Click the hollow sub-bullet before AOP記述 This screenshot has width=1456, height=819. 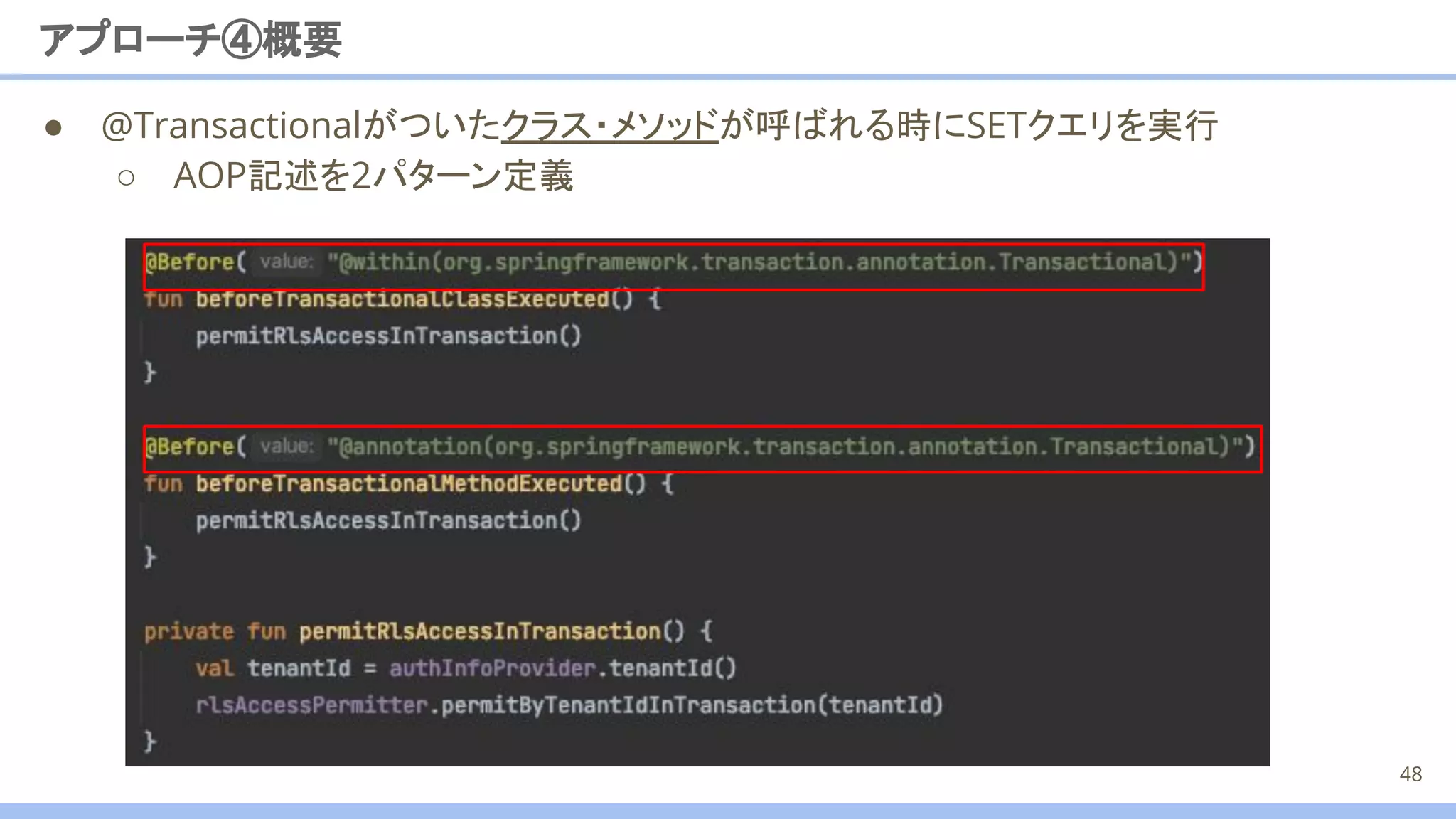pyautogui.click(x=126, y=178)
